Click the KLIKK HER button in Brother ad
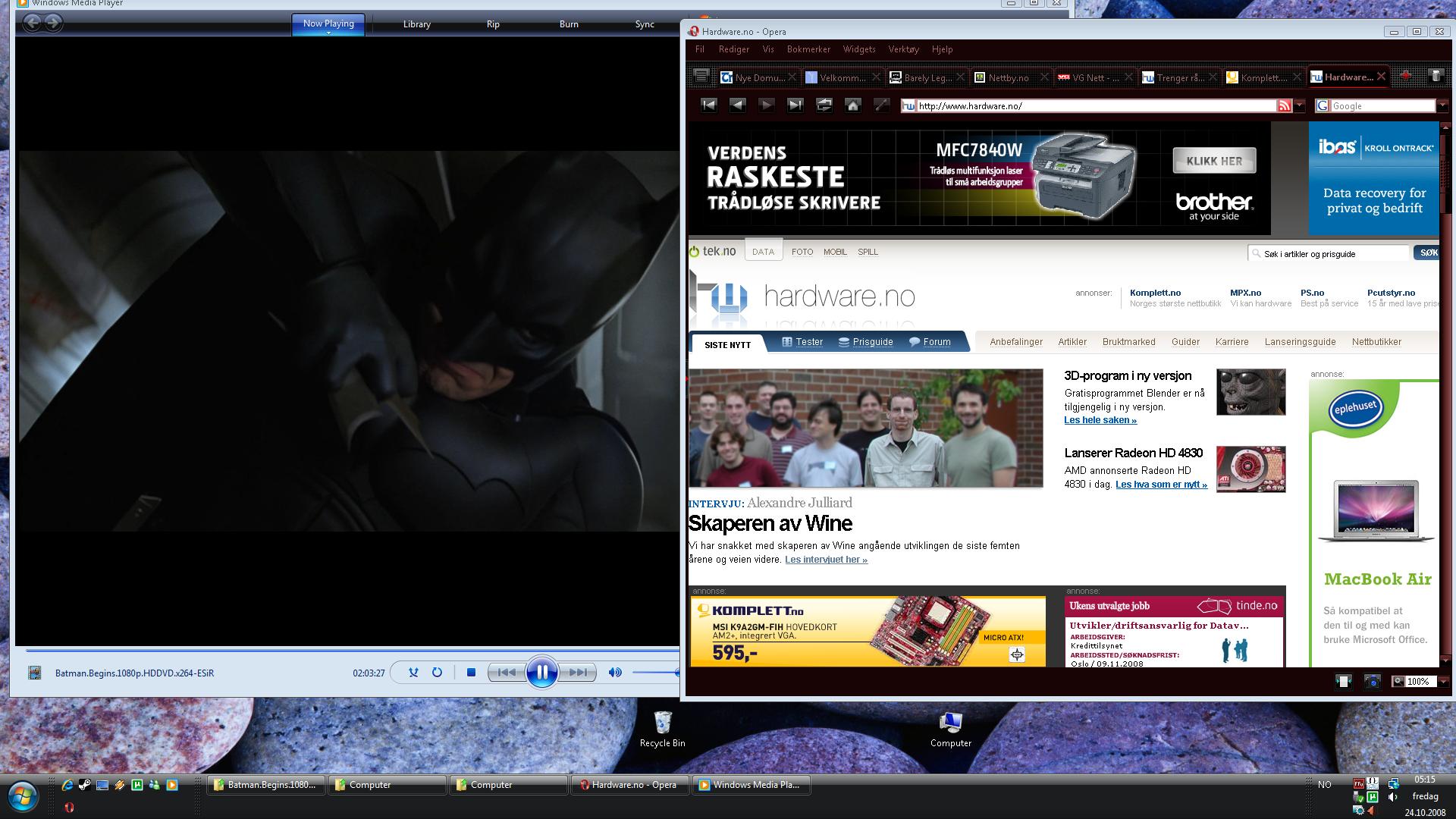Image resolution: width=1456 pixels, height=819 pixels. pos(1214,161)
